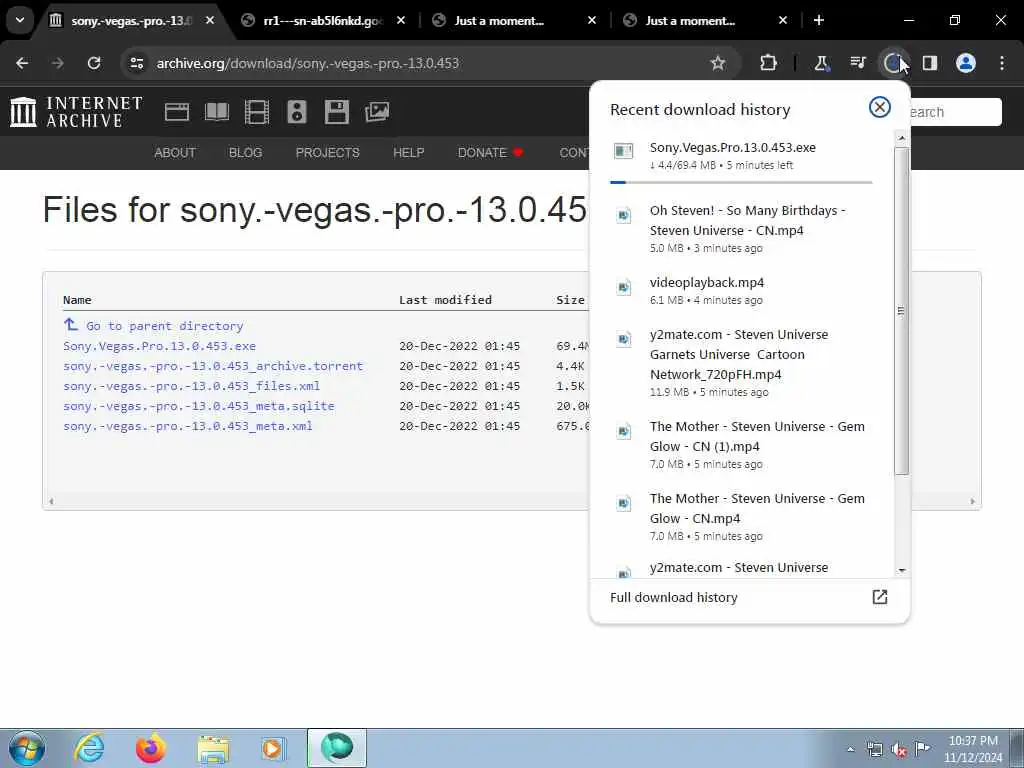This screenshot has height=768, width=1024.
Task: Click the exe download progress bar
Action: click(x=741, y=182)
